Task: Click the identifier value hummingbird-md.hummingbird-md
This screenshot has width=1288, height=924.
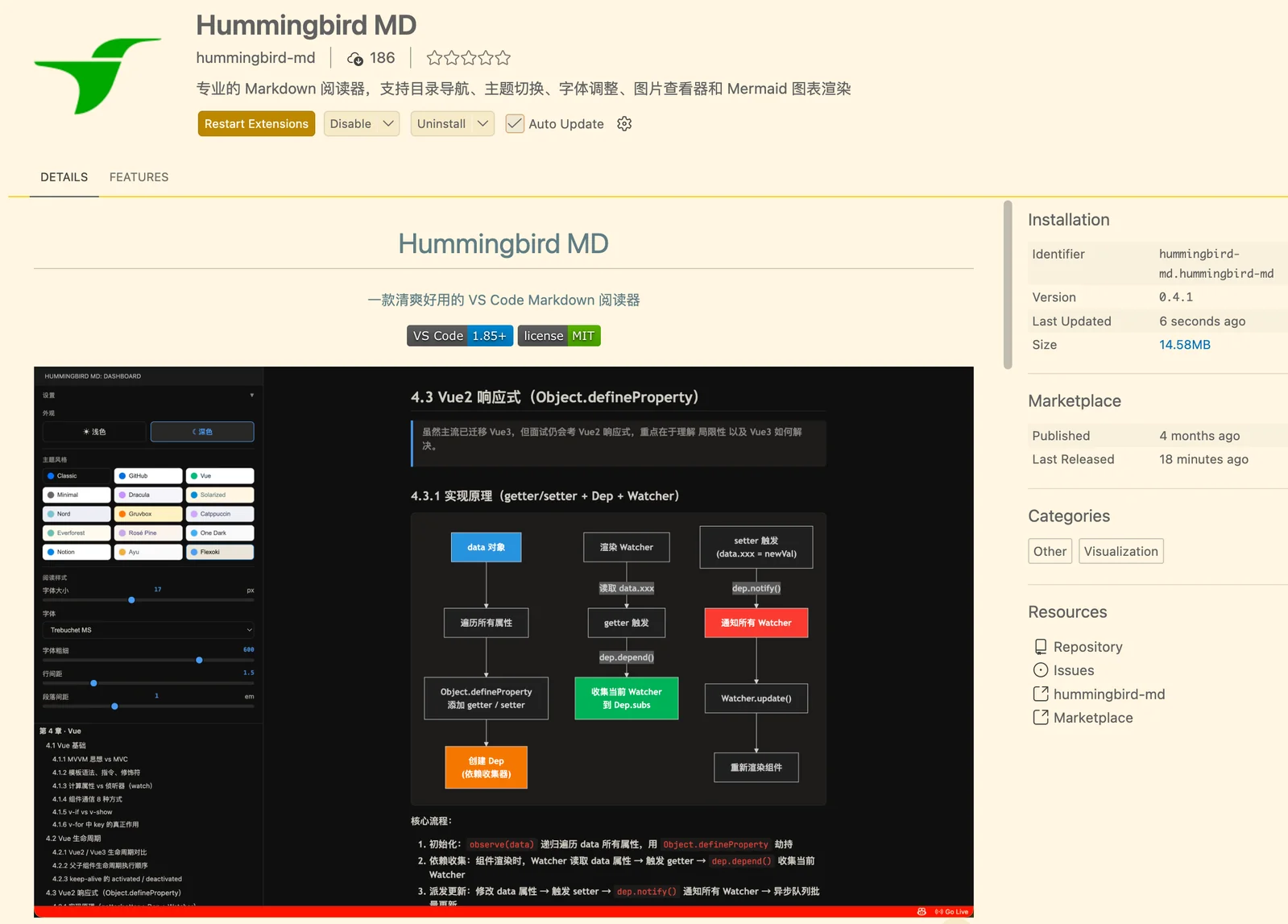Action: (1216, 263)
